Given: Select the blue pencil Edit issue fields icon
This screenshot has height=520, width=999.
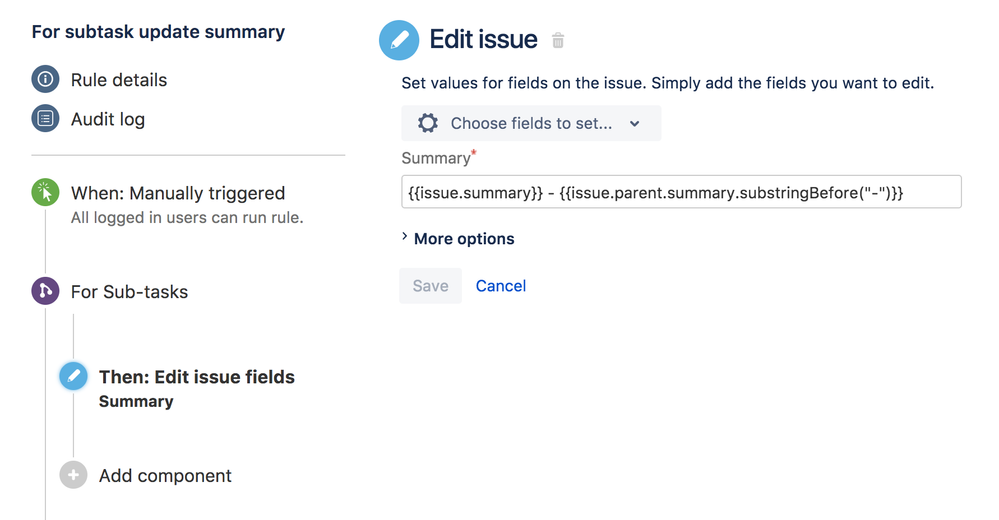Looking at the screenshot, I should pos(73,376).
